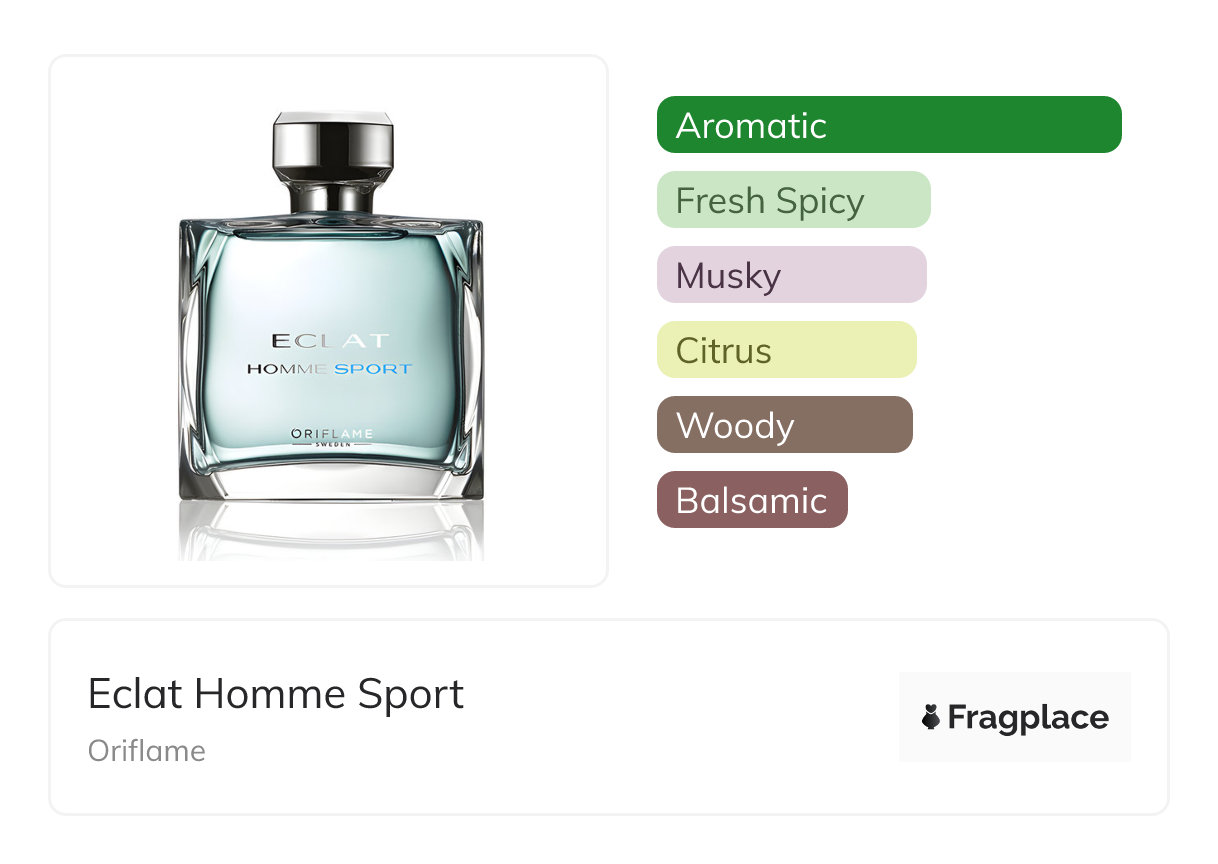This screenshot has width=1218, height=864.
Task: Click the ORIFLAME SWEDEN bottle label
Action: tap(332, 437)
